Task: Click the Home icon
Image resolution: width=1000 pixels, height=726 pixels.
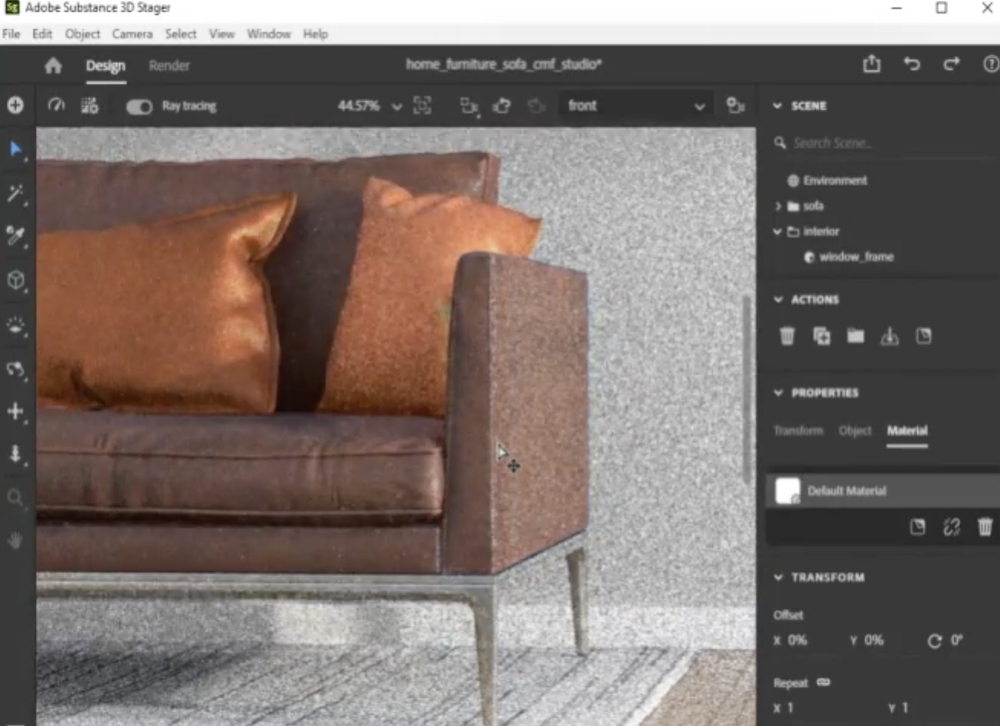Action: (54, 66)
